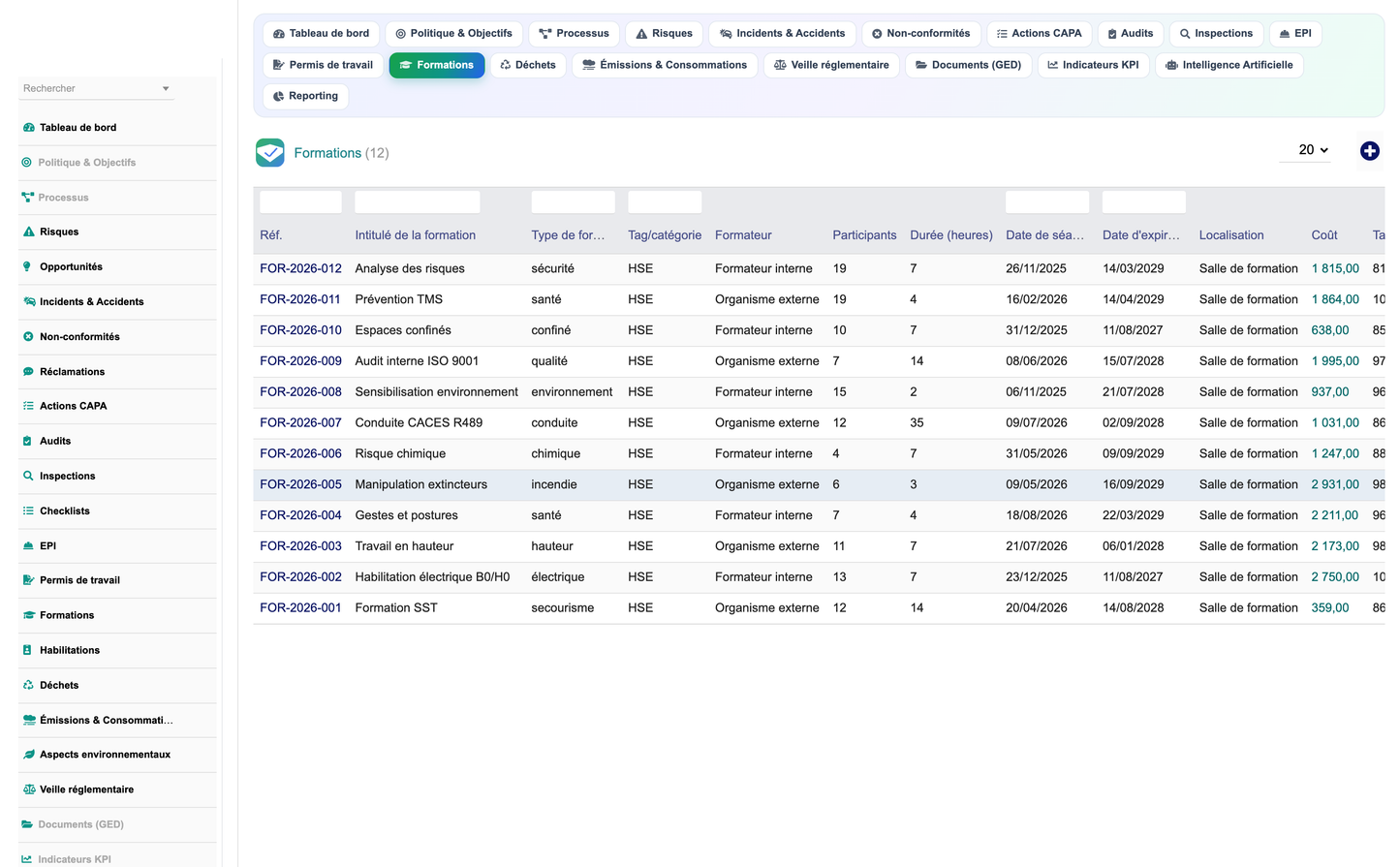1400x867 pixels.
Task: Open the Indicateurs KPI top tab
Action: pos(1094,65)
